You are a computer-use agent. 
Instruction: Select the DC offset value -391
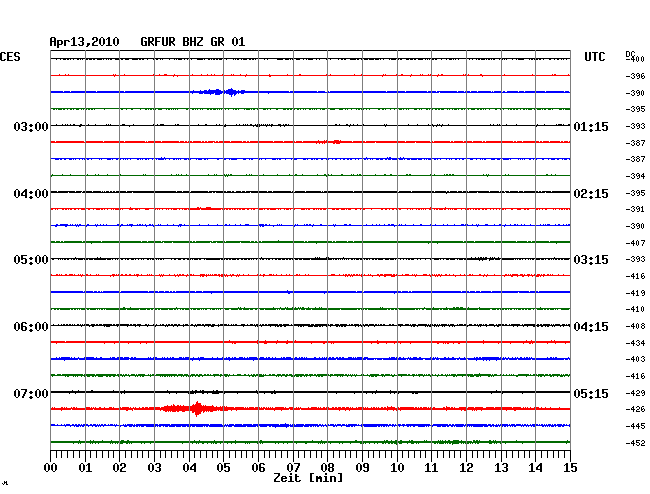635,209
